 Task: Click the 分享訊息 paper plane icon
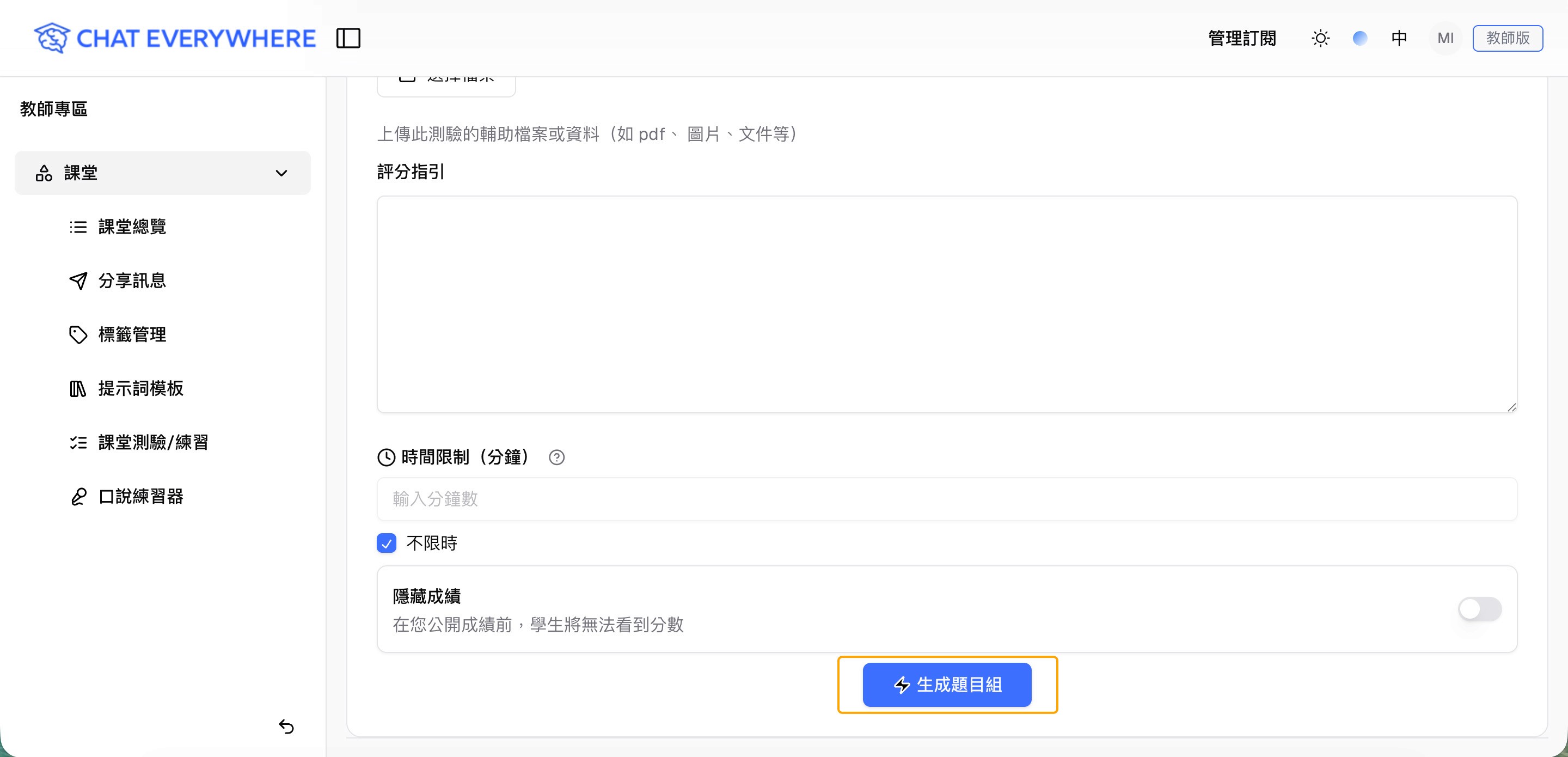[x=79, y=281]
